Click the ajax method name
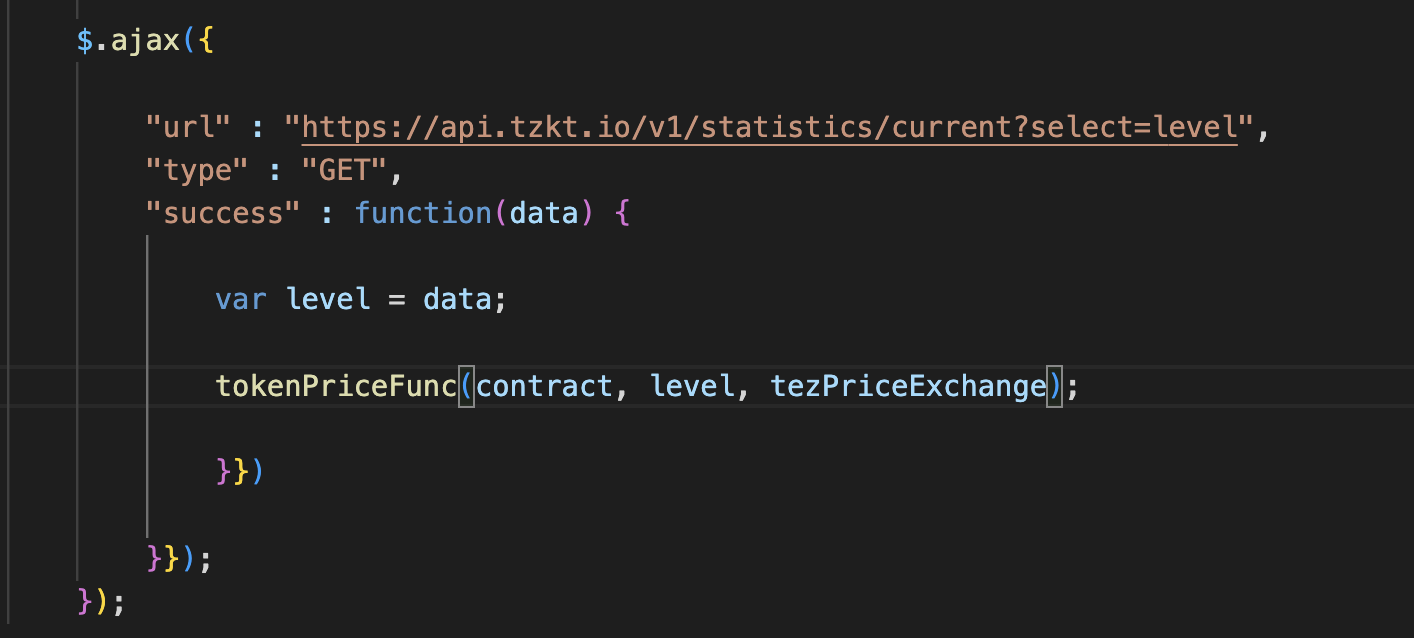This screenshot has width=1414, height=638. point(141,42)
